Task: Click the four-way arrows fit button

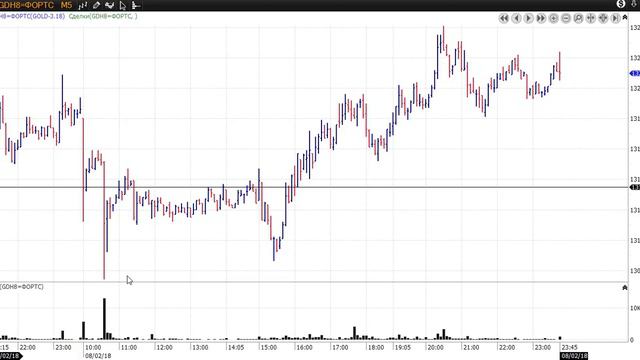Action: tap(603, 18)
